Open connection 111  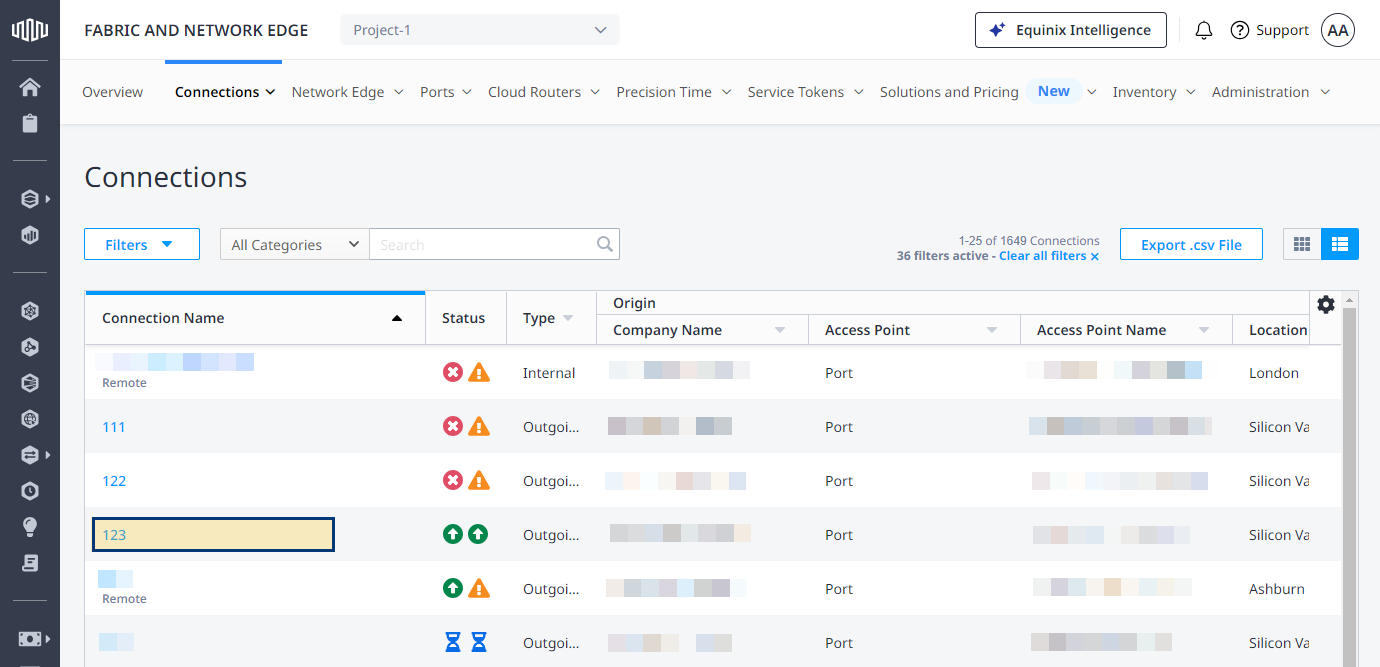pyautogui.click(x=114, y=427)
